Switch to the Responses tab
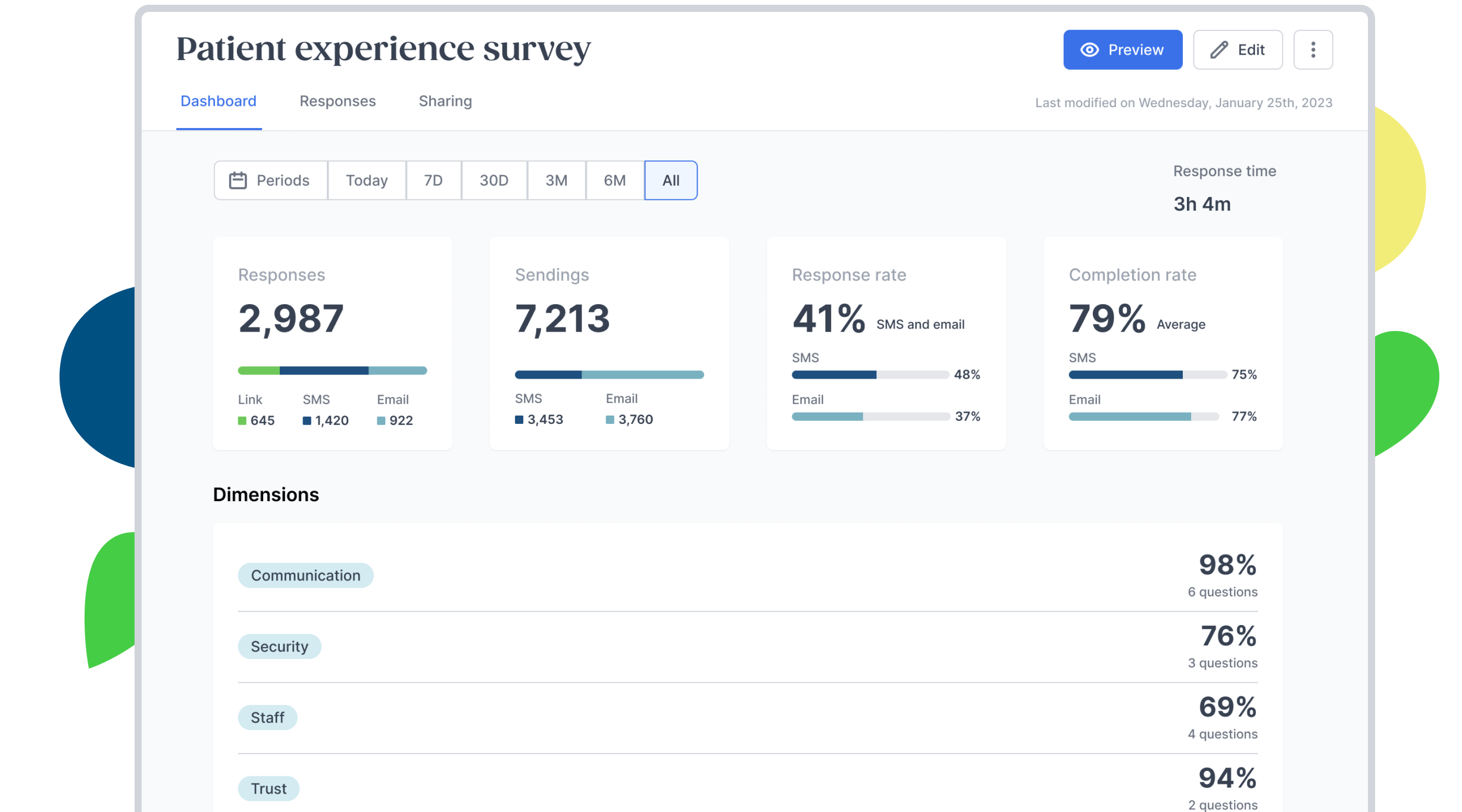The width and height of the screenshot is (1462, 812). click(338, 101)
